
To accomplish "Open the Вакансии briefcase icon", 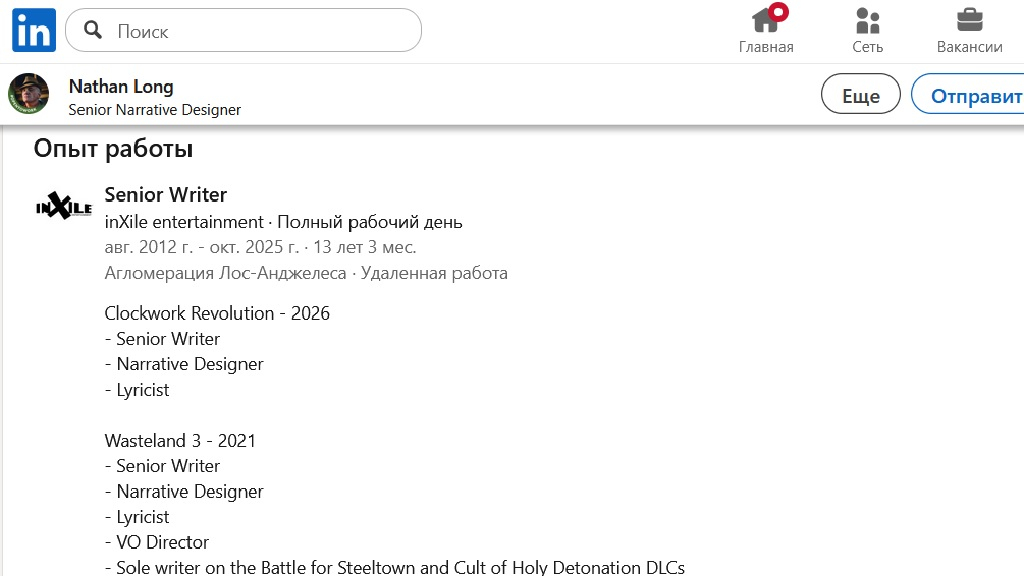I will [x=969, y=20].
